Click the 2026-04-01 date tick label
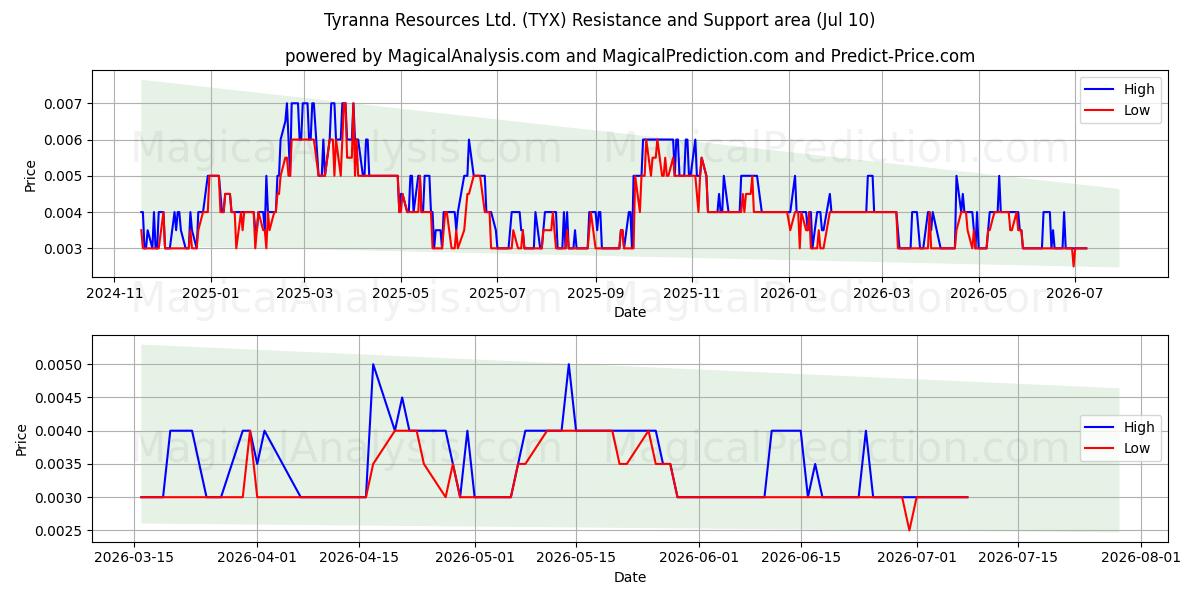The height and width of the screenshot is (600, 1200). (257, 558)
